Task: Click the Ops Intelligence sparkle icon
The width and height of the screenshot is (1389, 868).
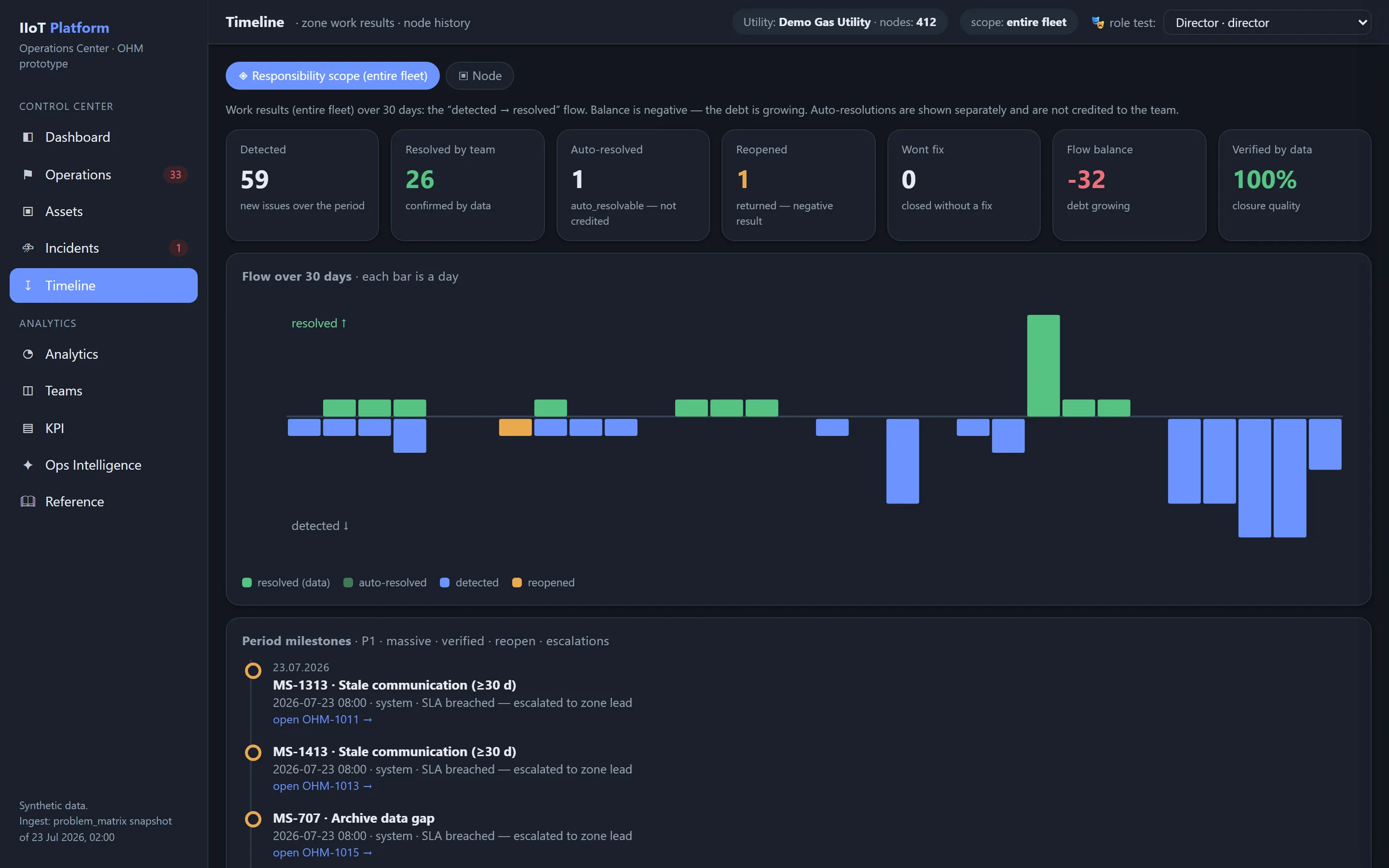Action: 27,465
